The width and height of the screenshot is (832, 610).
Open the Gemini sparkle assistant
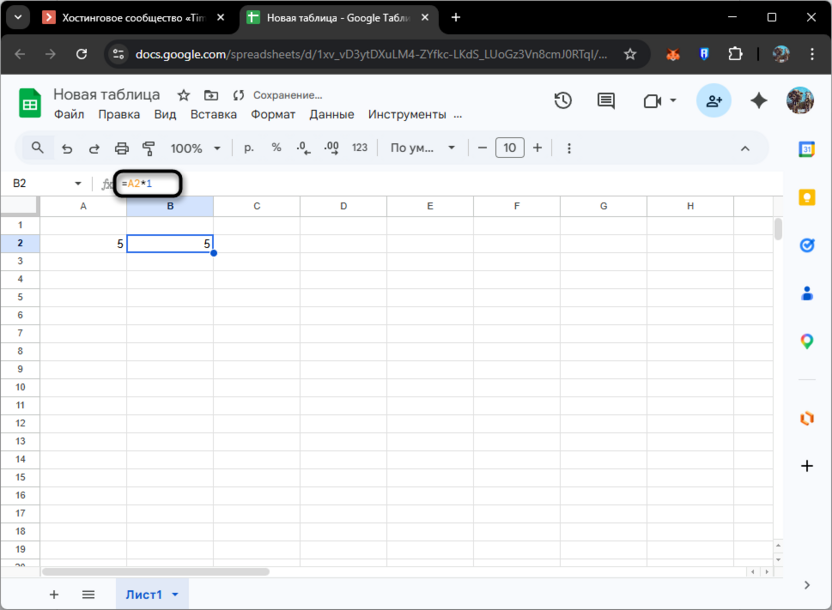[759, 100]
